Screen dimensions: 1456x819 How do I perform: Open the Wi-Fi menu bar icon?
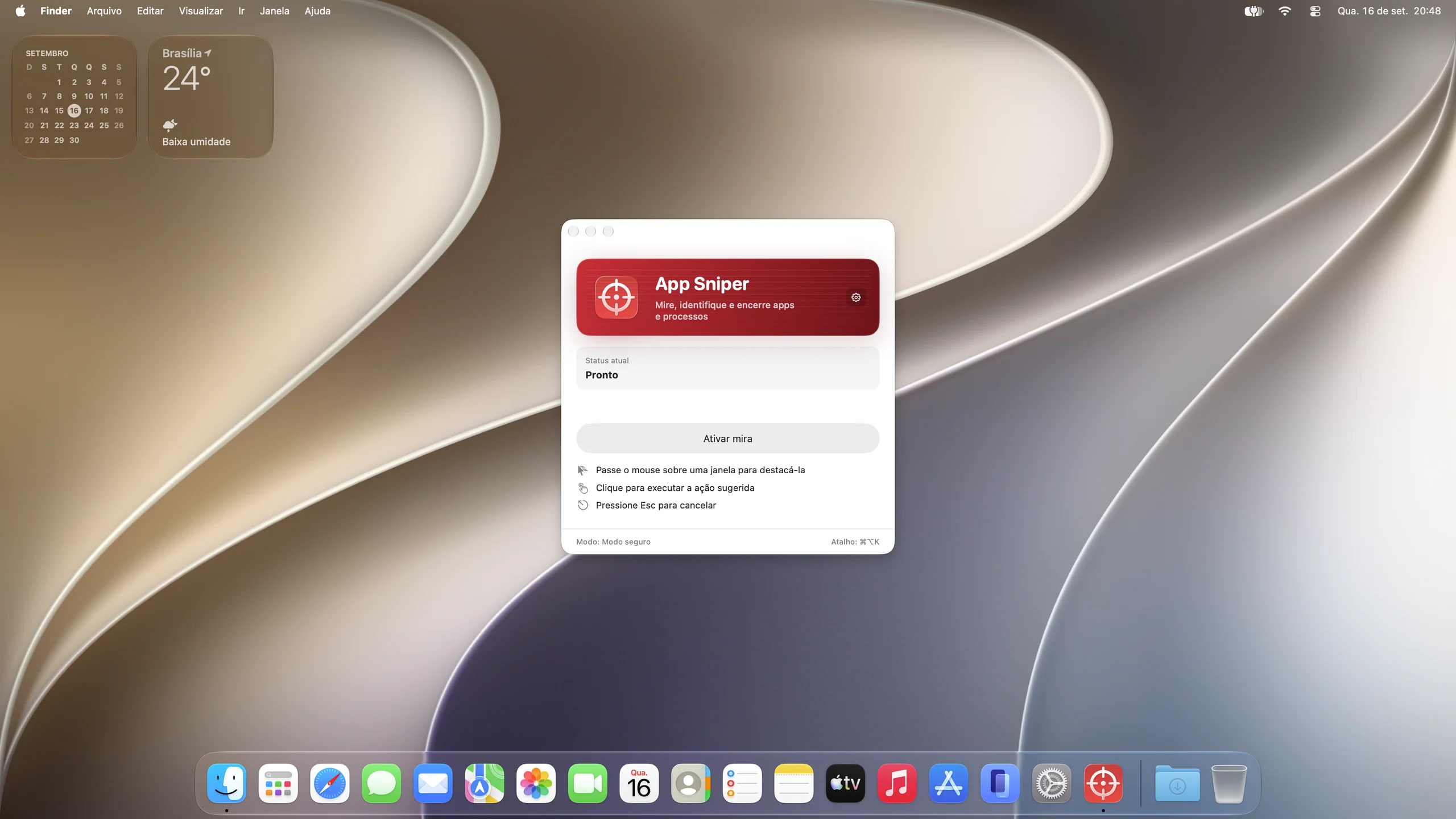[x=1284, y=11]
